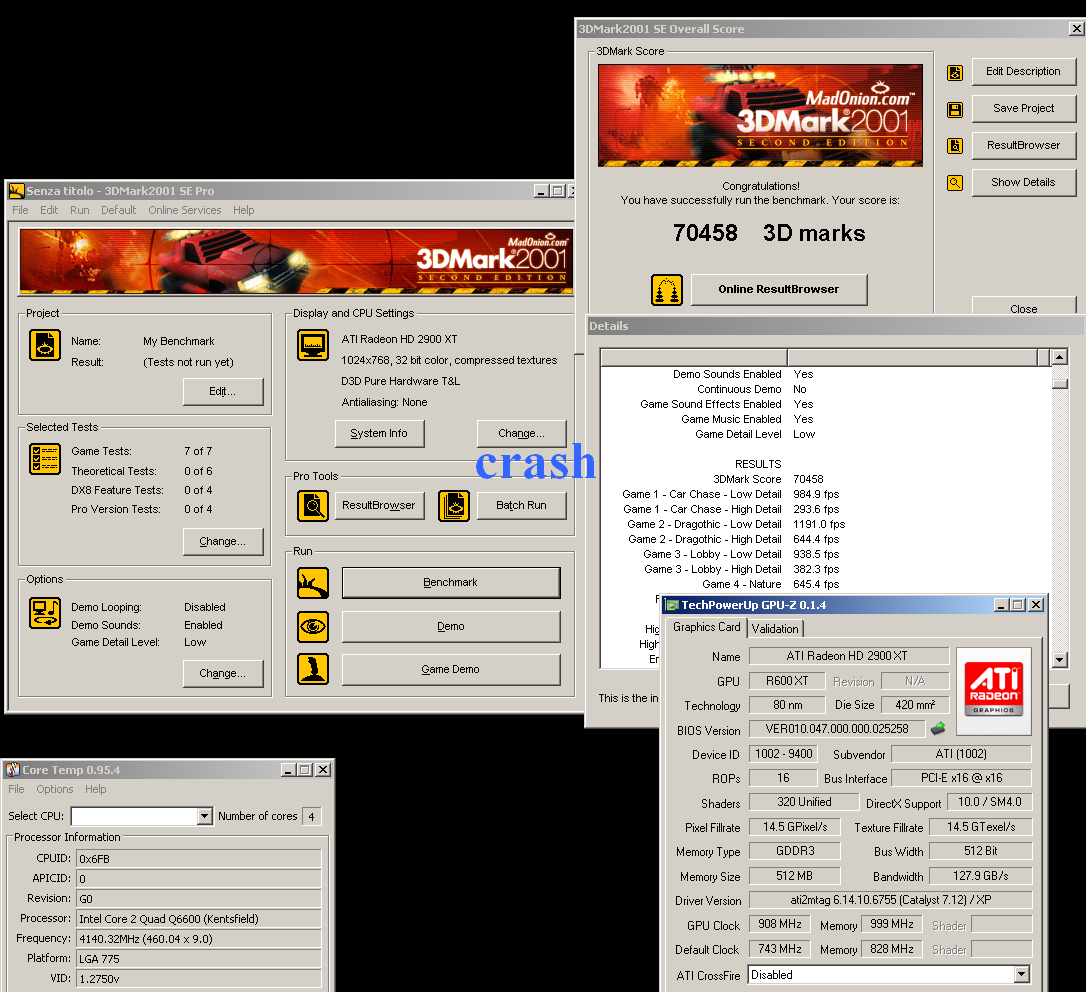This screenshot has height=992, width=1086.
Task: Click the Edit Description button
Action: [x=1024, y=71]
